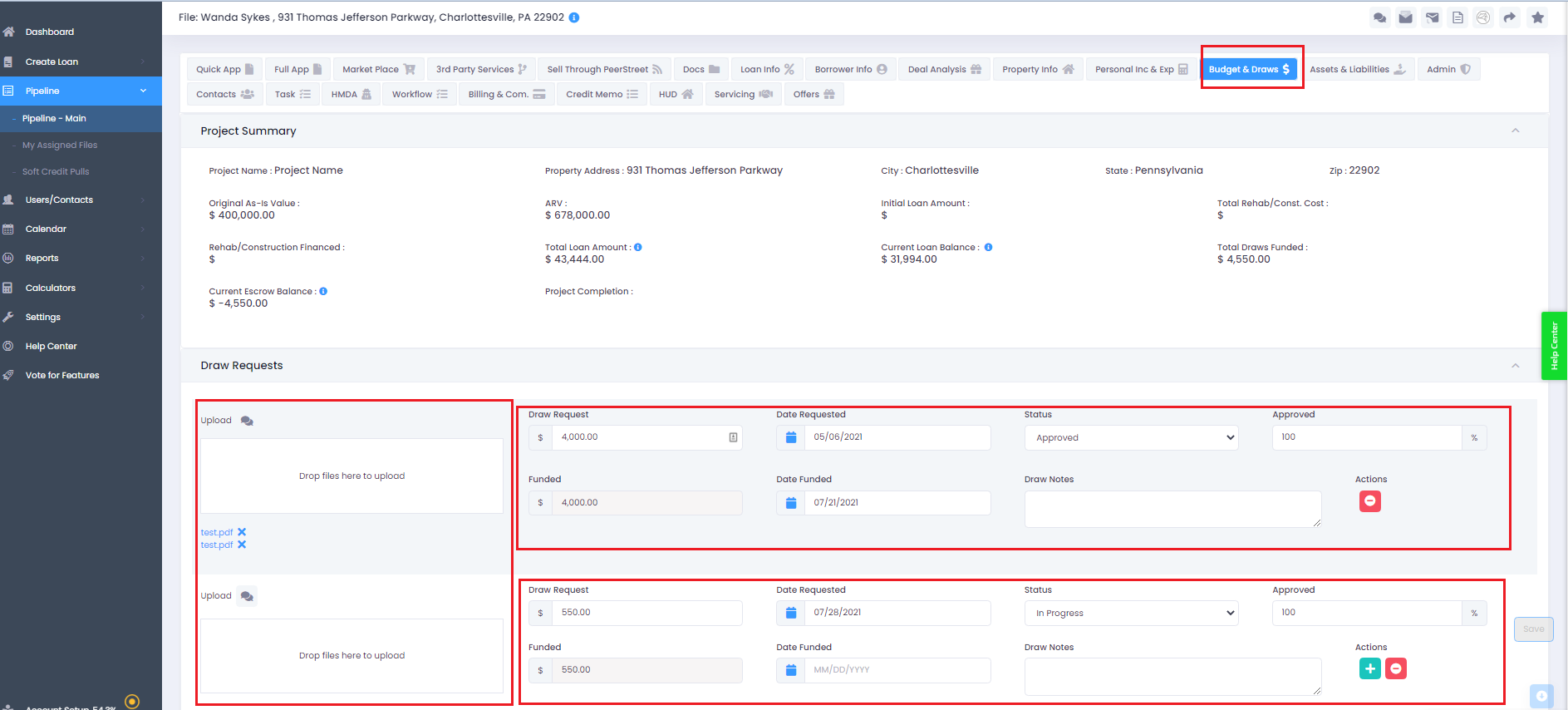
Task: Click calculator icon in 4,000.00 draw request field
Action: coord(733,437)
